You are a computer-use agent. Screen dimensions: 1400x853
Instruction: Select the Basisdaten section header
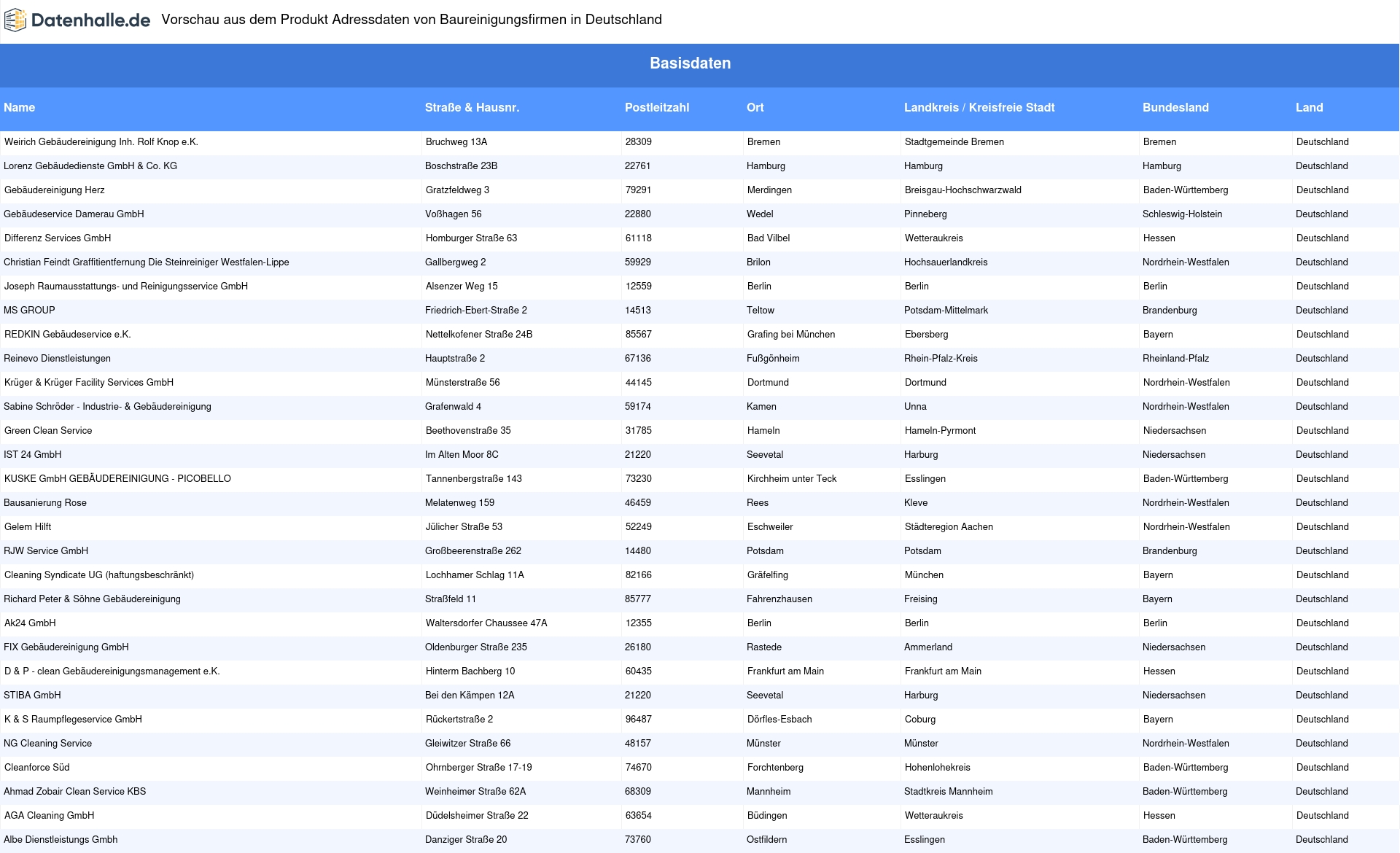click(x=691, y=63)
